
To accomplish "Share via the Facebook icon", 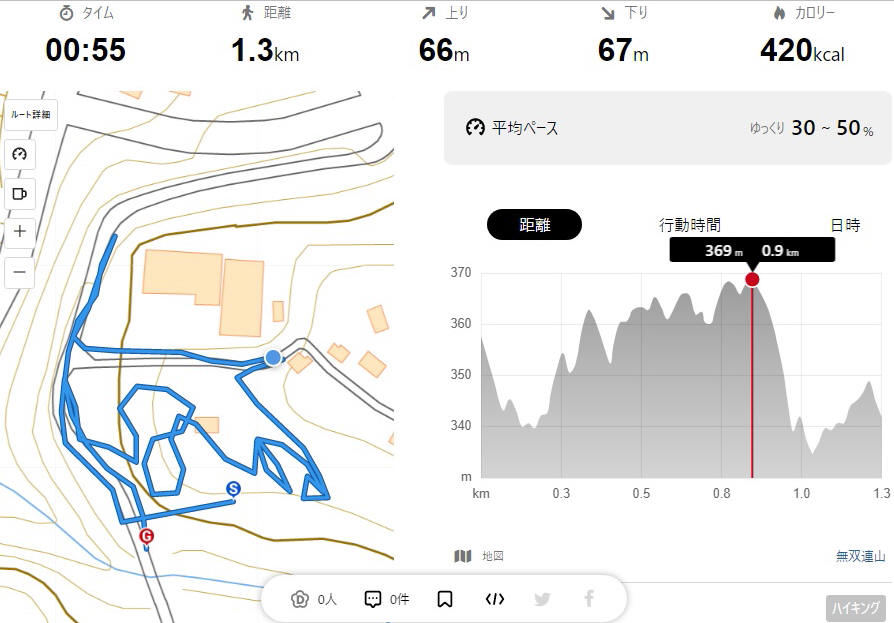I will [590, 598].
